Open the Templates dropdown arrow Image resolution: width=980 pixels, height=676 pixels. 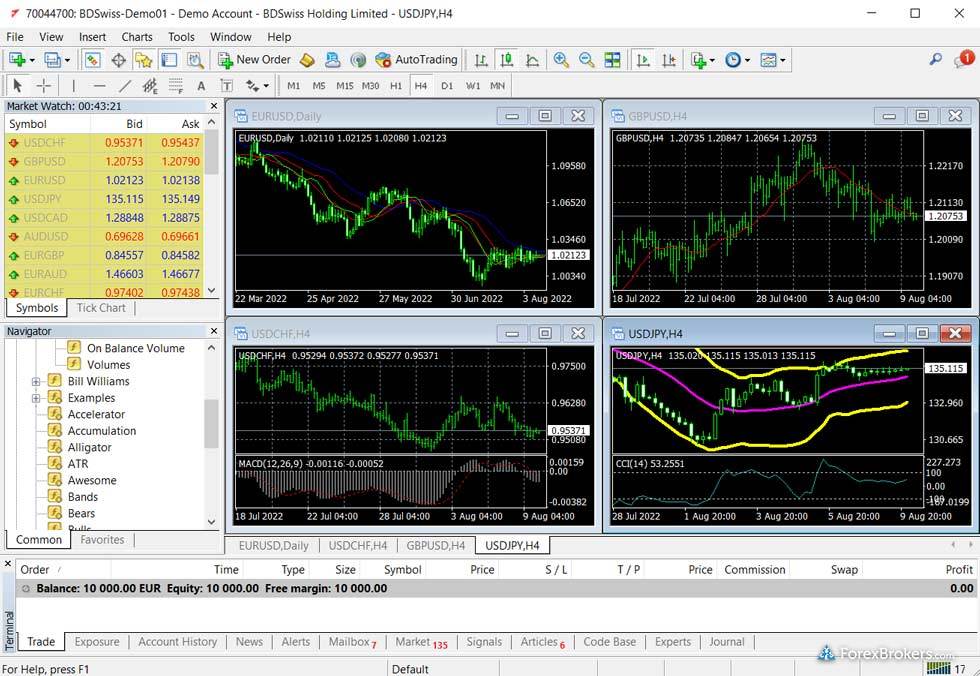pos(782,61)
